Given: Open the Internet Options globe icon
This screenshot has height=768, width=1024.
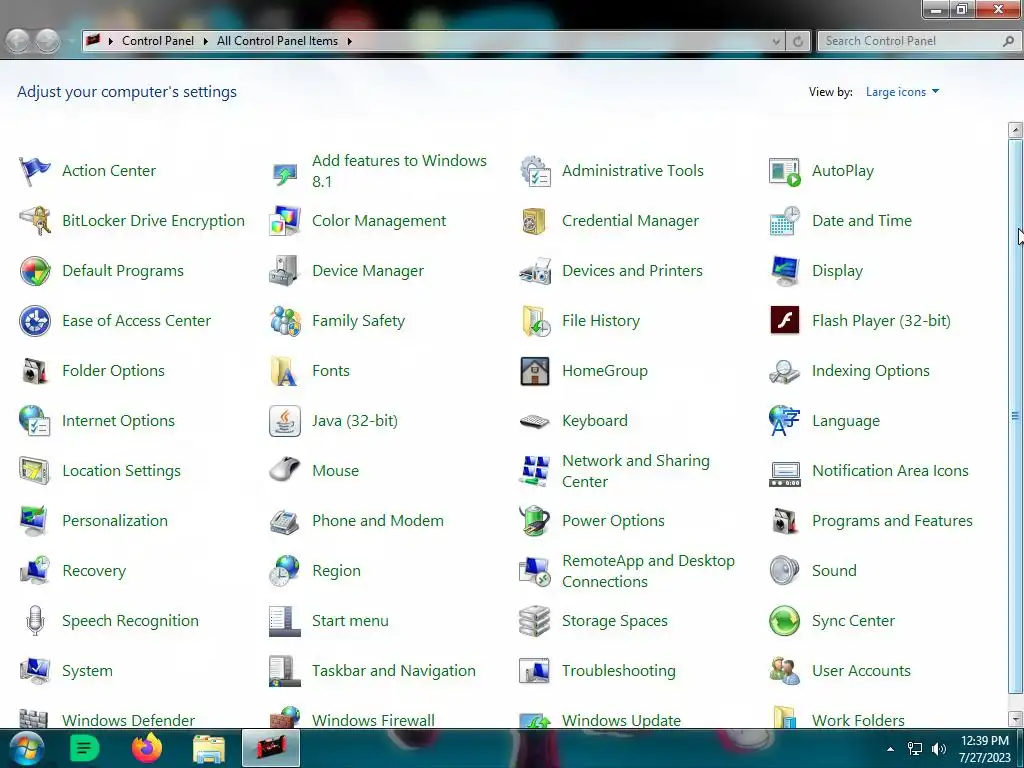Looking at the screenshot, I should (35, 421).
